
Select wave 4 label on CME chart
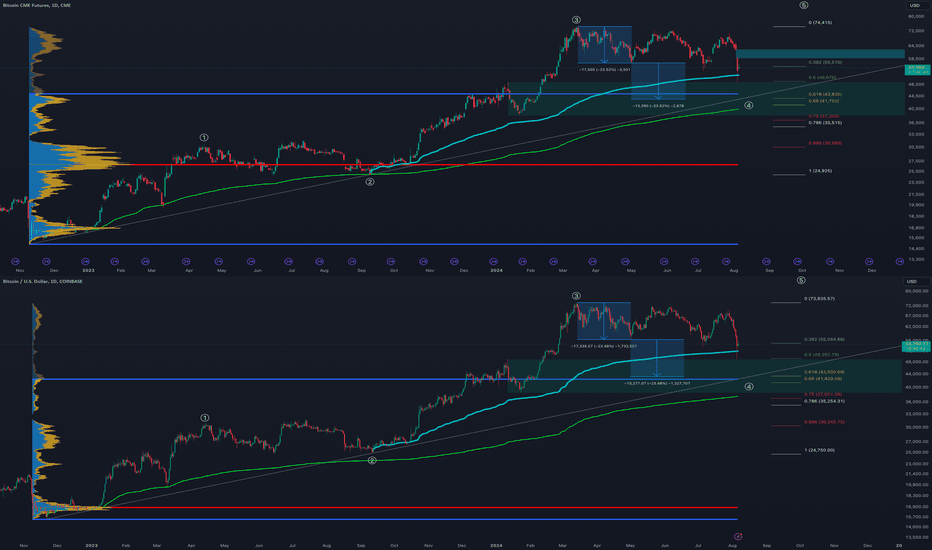coord(749,105)
